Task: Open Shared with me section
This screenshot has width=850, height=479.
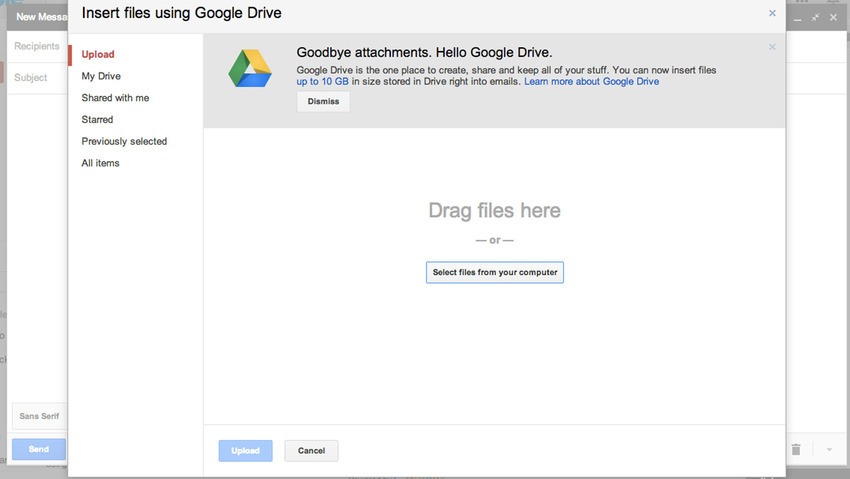Action: (x=115, y=98)
